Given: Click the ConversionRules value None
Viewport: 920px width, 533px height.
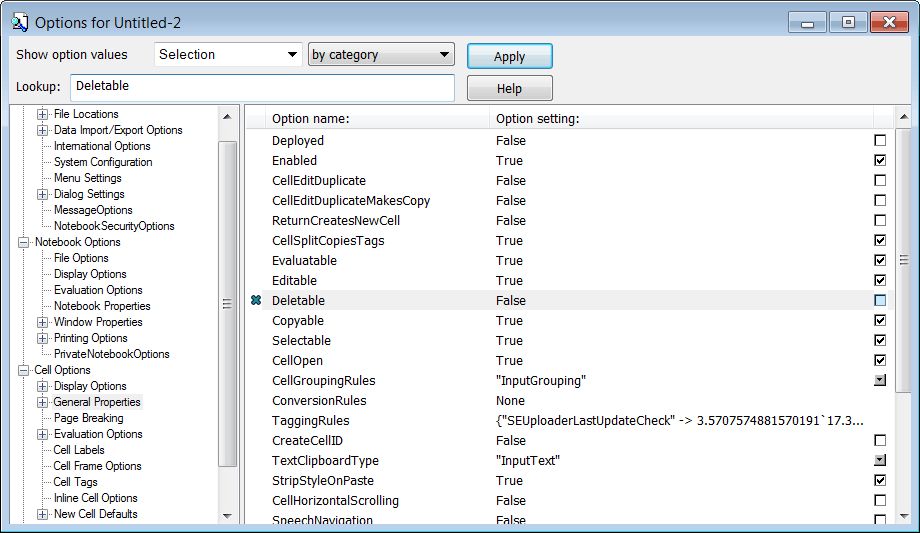Looking at the screenshot, I should pos(510,400).
